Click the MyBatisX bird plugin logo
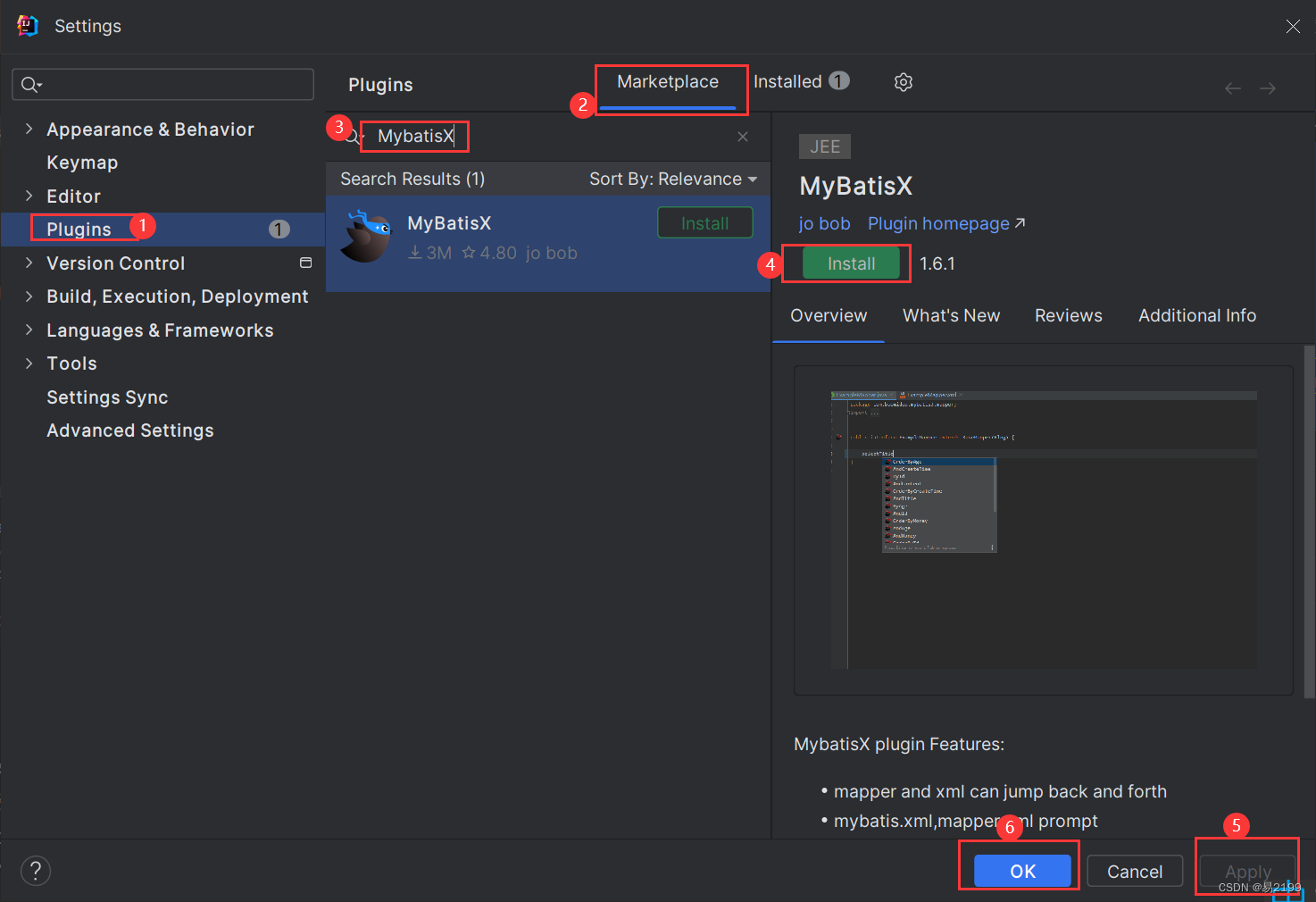This screenshot has width=1316, height=902. tap(367, 237)
